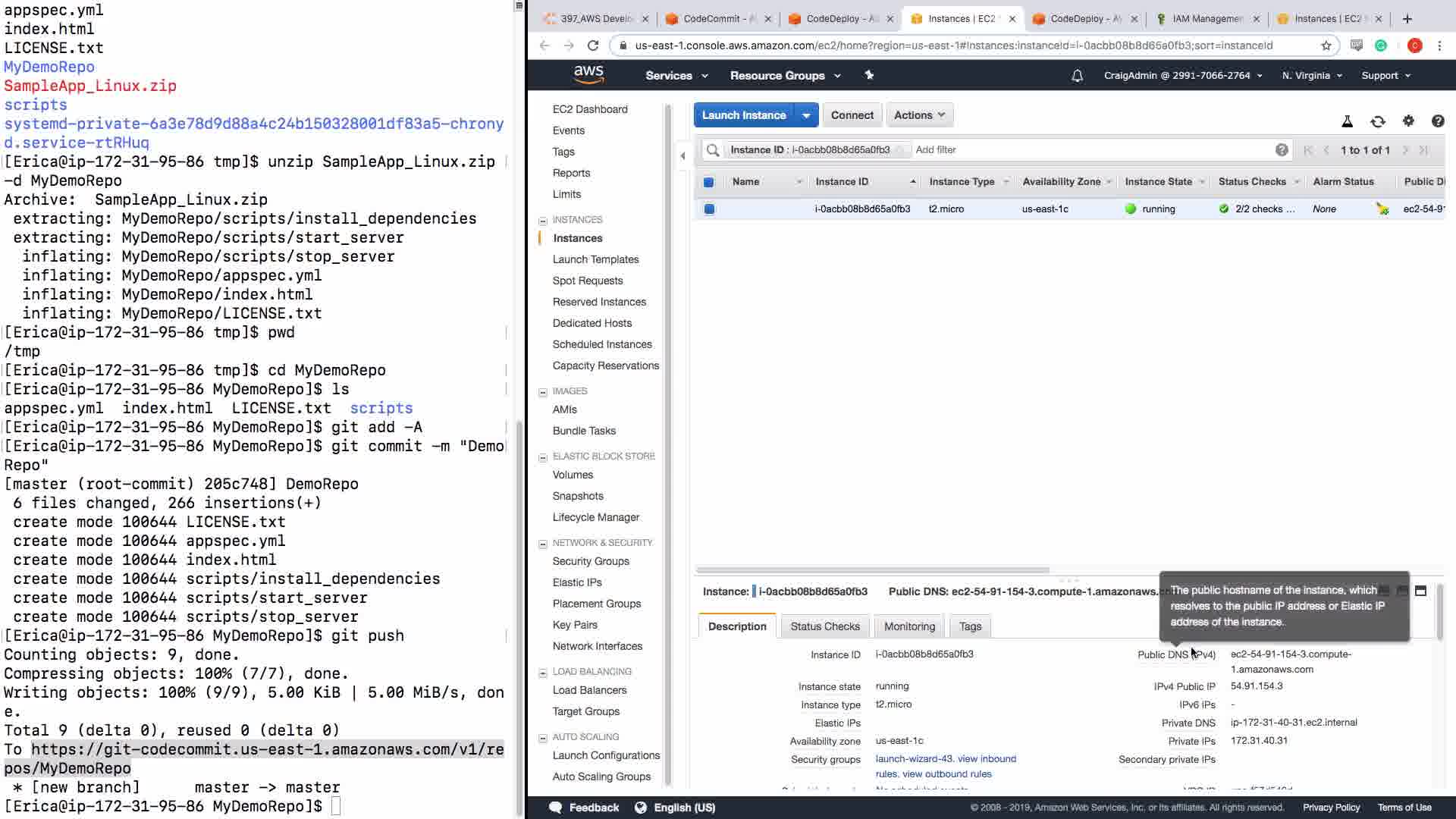Click the pin shortcut icon in navbar
This screenshot has height=819, width=1456.
(869, 75)
